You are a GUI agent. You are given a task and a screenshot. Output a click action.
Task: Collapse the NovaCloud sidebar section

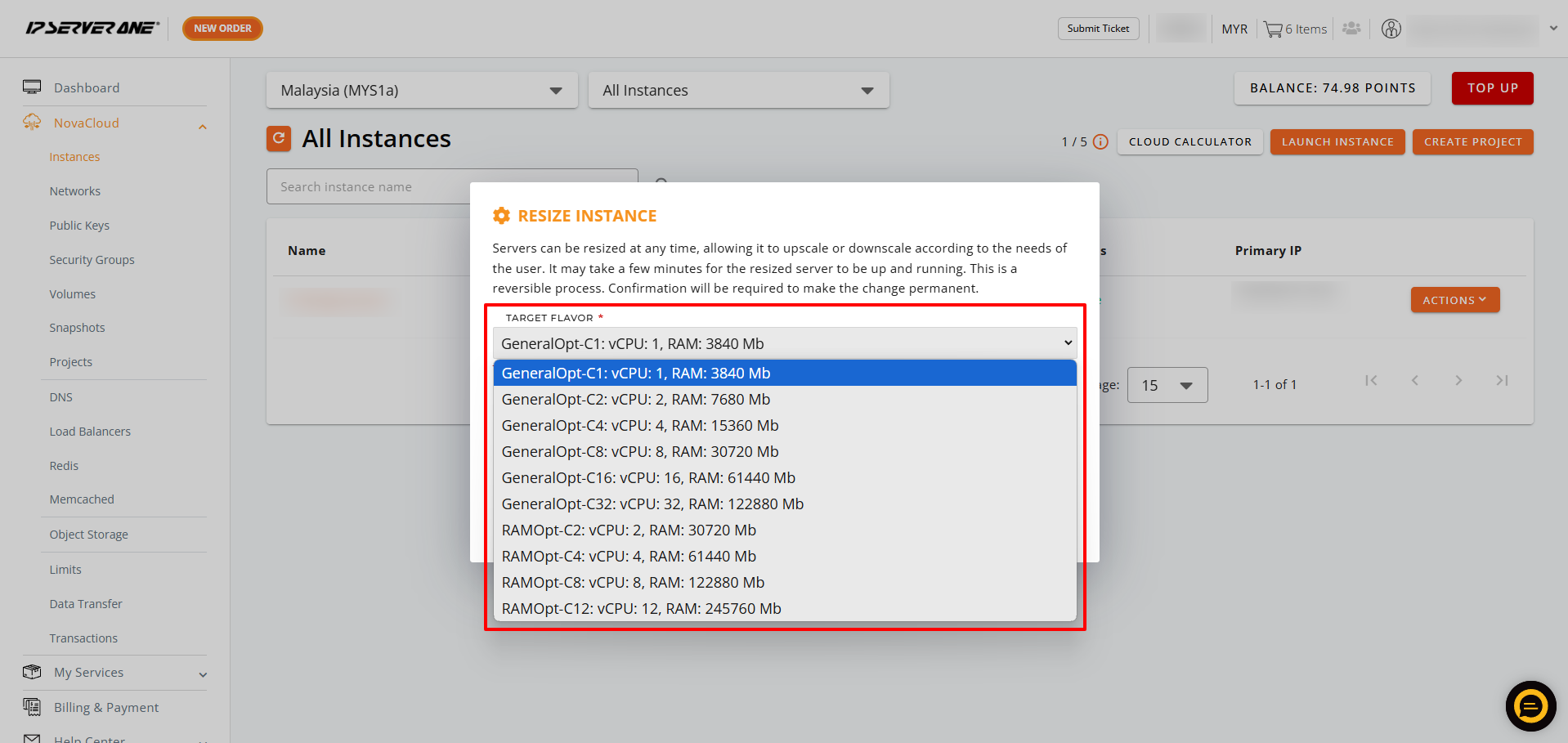coord(203,127)
